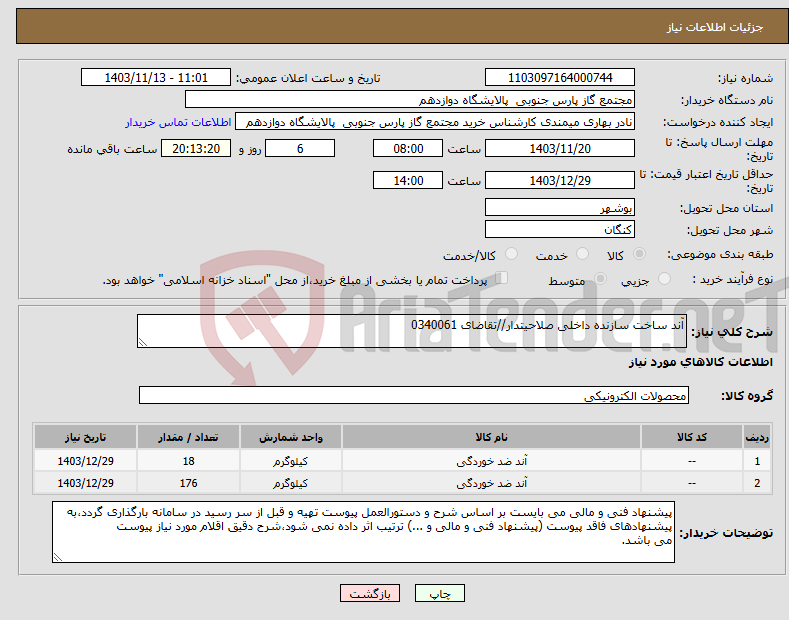Click the quantity cell 176 in row 2
Image resolution: width=789 pixels, height=620 pixels.
[x=188, y=483]
